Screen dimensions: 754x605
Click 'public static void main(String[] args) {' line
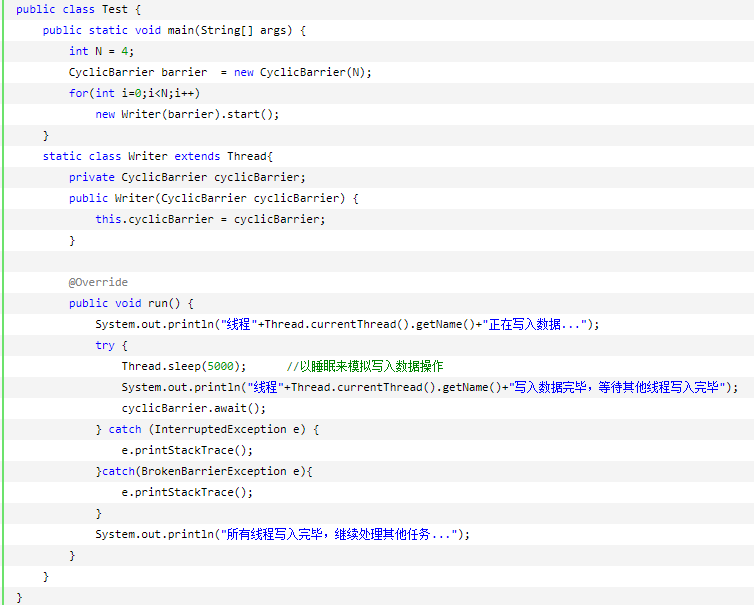174,30
